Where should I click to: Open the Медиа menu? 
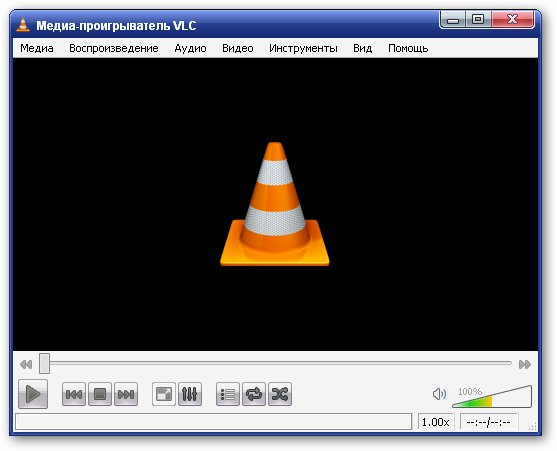(x=37, y=48)
